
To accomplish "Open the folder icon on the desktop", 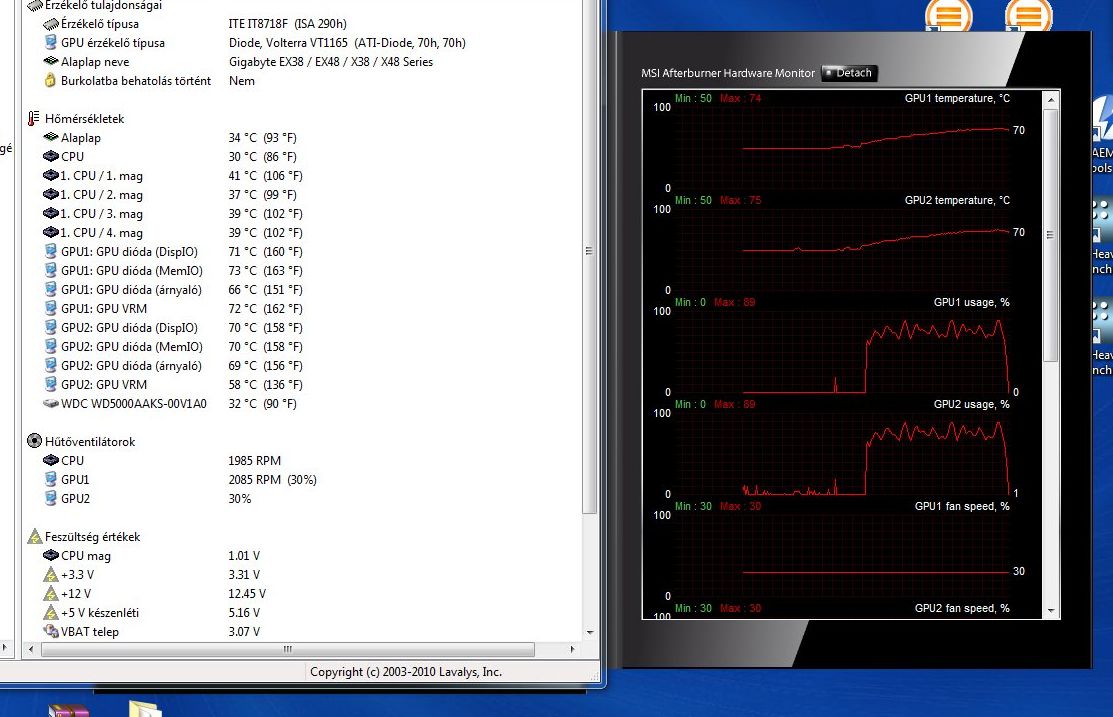I will [x=146, y=708].
